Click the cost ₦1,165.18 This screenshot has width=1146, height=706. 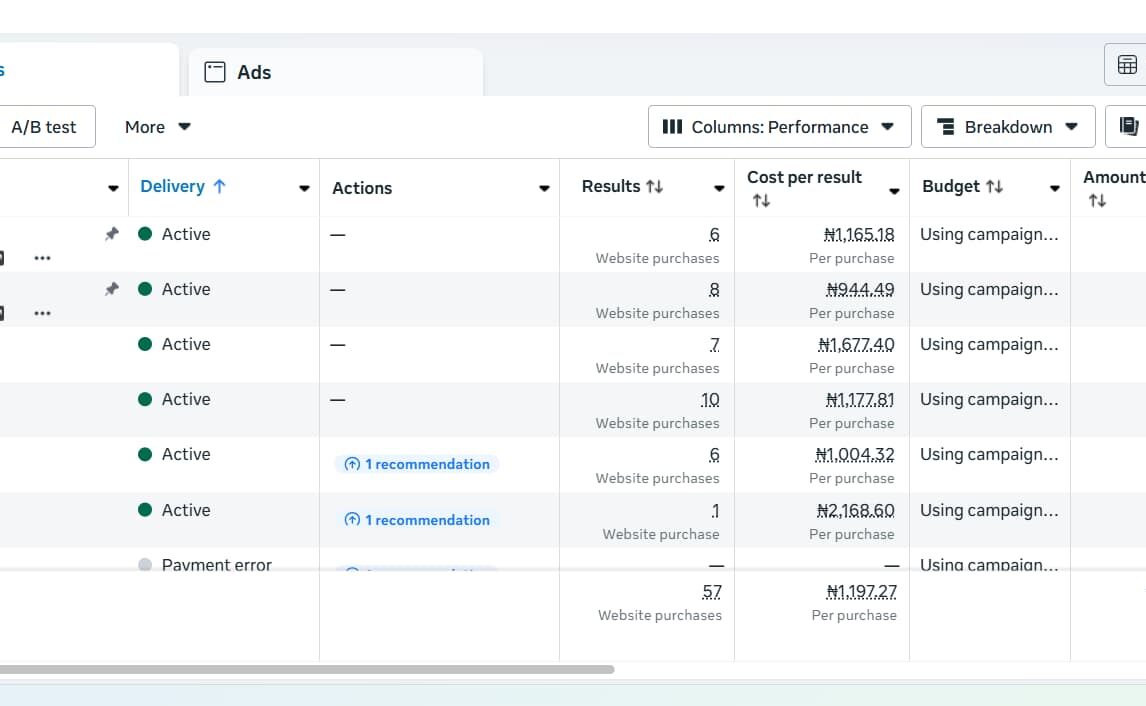point(859,235)
